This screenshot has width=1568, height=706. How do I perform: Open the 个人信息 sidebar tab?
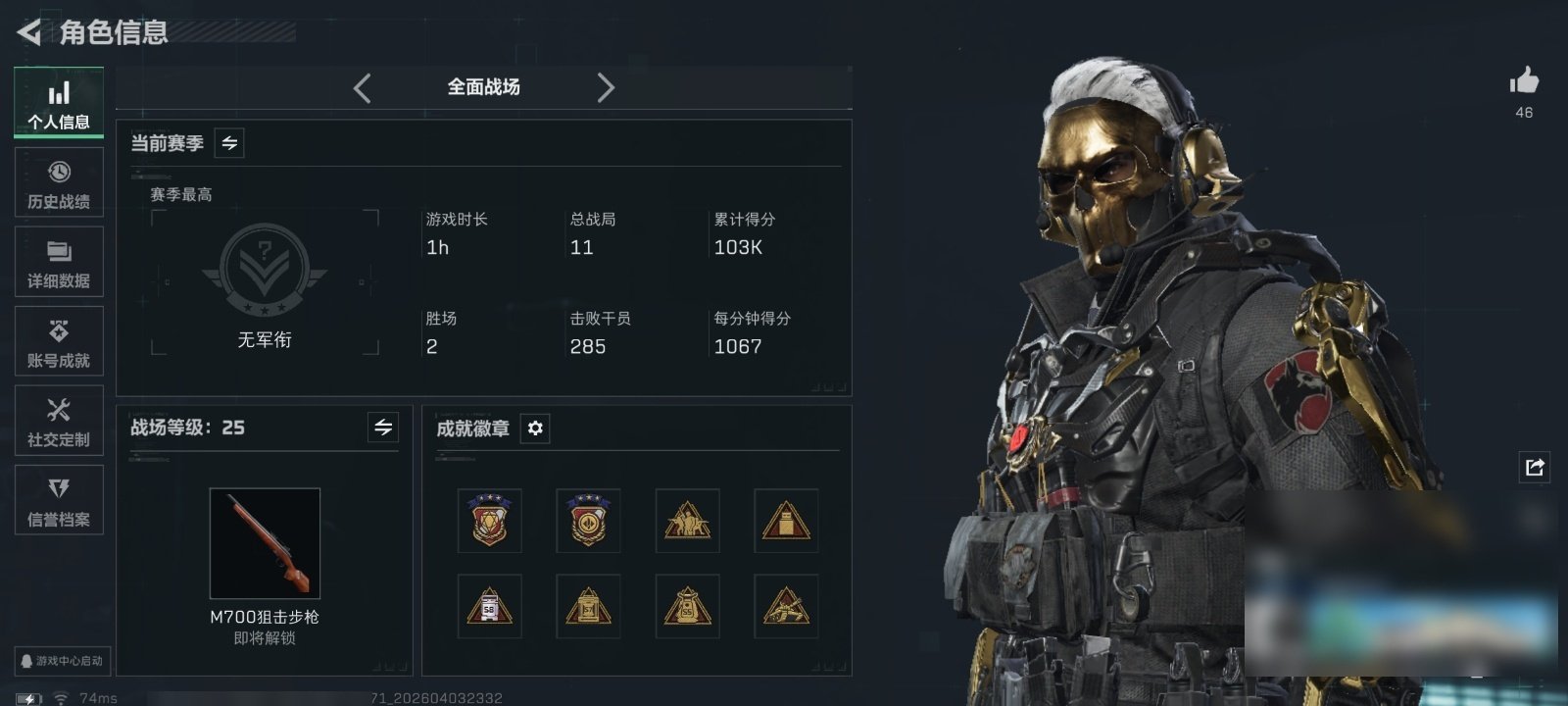[59, 103]
